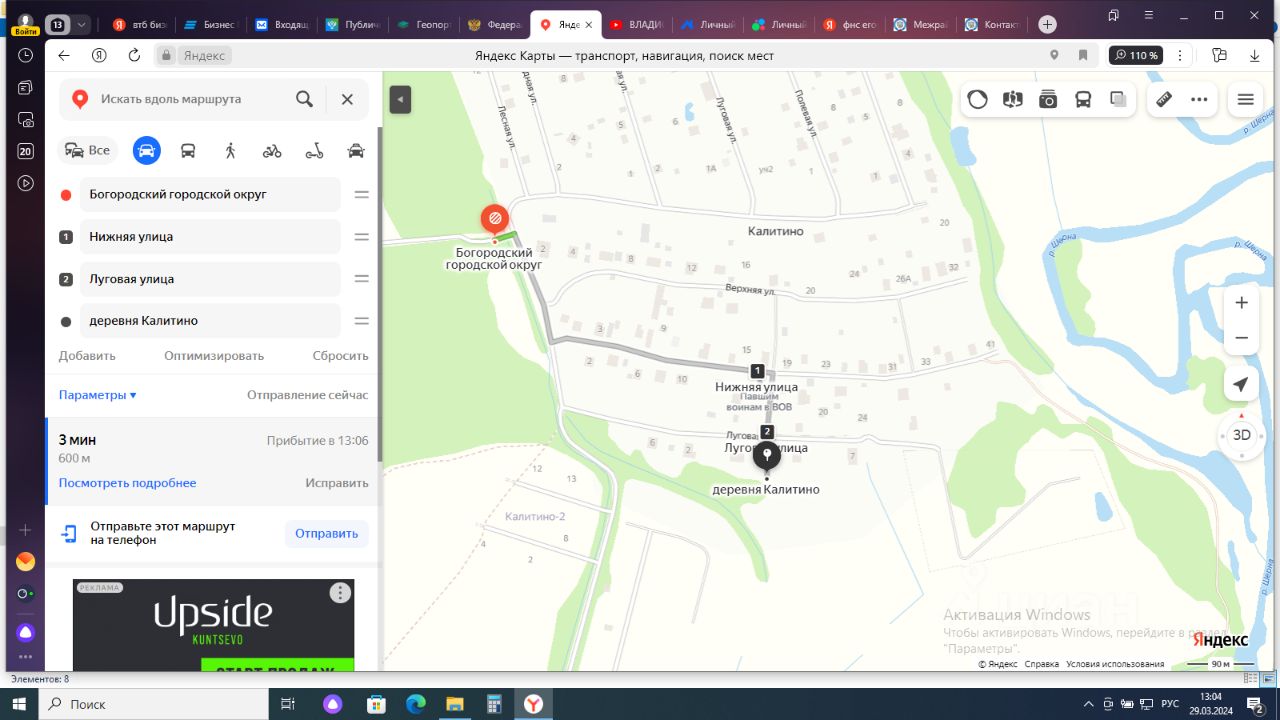
Task: Click the Искать вдоль маршрута search field
Action: [190, 99]
